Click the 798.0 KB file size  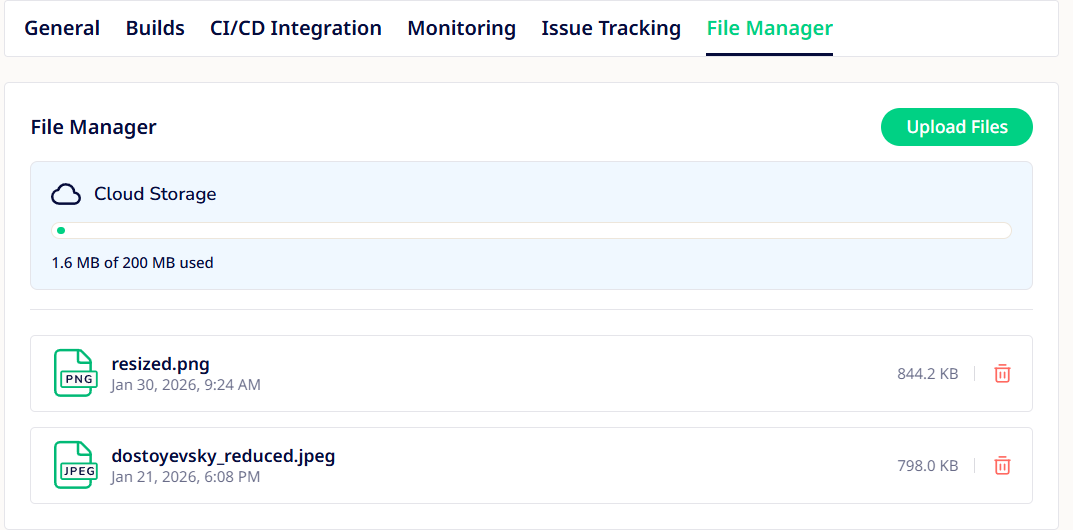coord(927,466)
